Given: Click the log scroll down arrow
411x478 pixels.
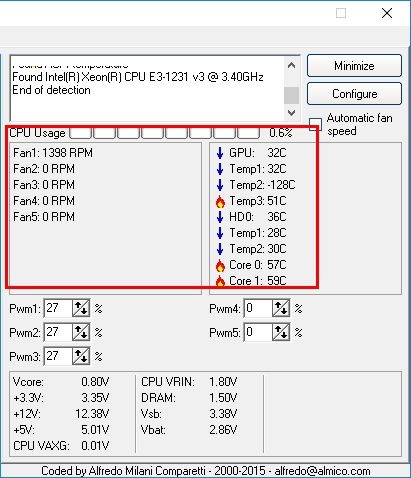Looking at the screenshot, I should click(291, 113).
